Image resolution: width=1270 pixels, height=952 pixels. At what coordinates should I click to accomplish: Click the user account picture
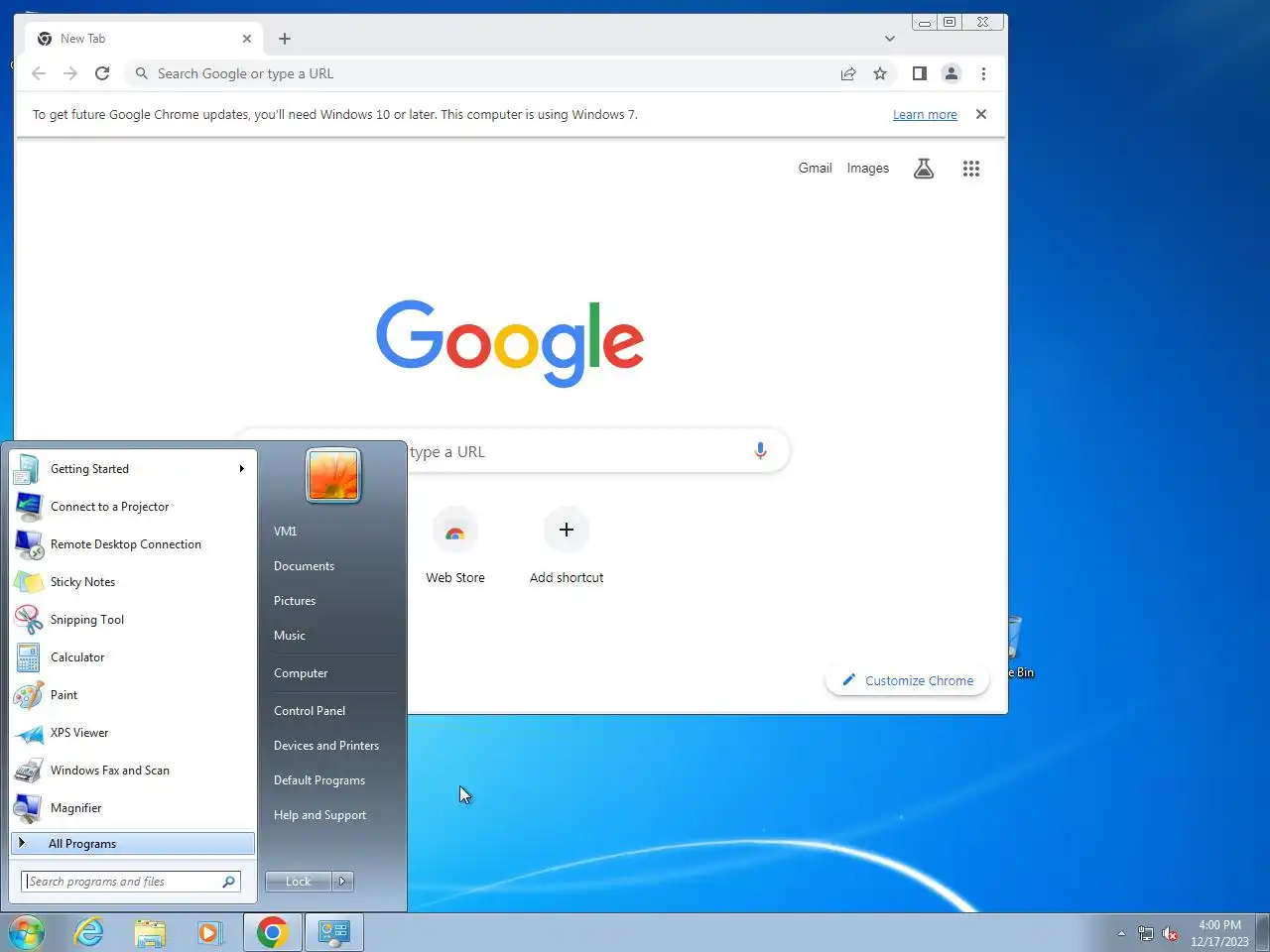coord(333,474)
